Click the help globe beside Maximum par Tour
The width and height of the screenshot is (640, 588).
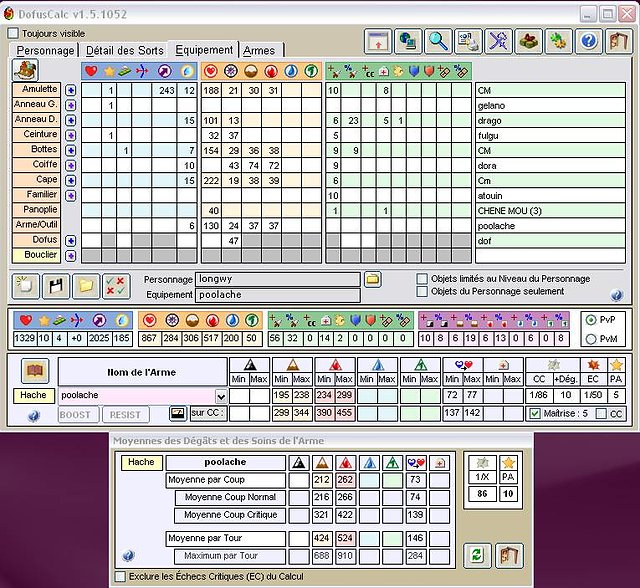[128, 556]
